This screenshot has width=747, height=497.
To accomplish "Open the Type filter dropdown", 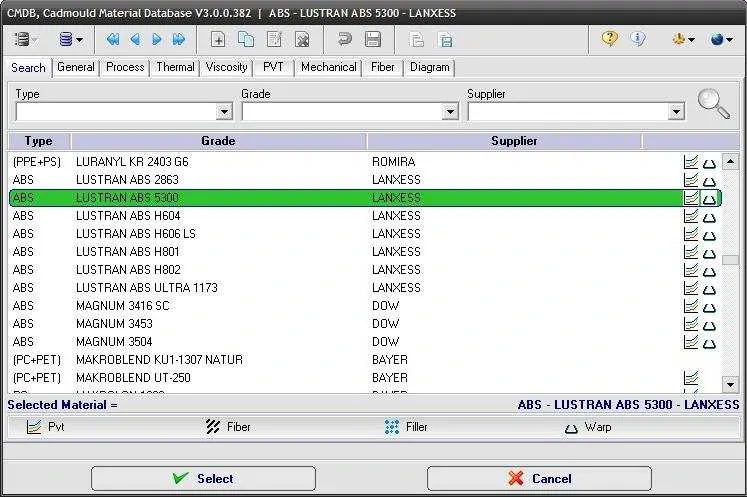I will [224, 112].
